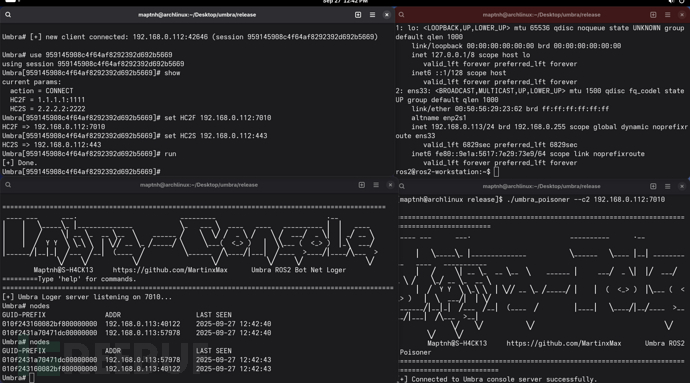Click the 'Maptnh@S-H4CK13' text in Umbra Console
This screenshot has width=690, height=383.
(63, 270)
